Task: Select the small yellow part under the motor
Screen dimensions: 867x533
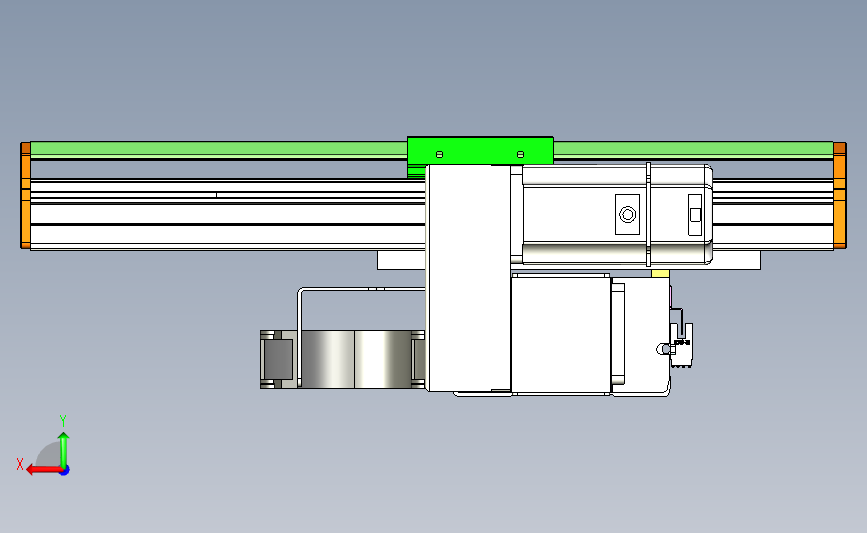Action: click(660, 273)
